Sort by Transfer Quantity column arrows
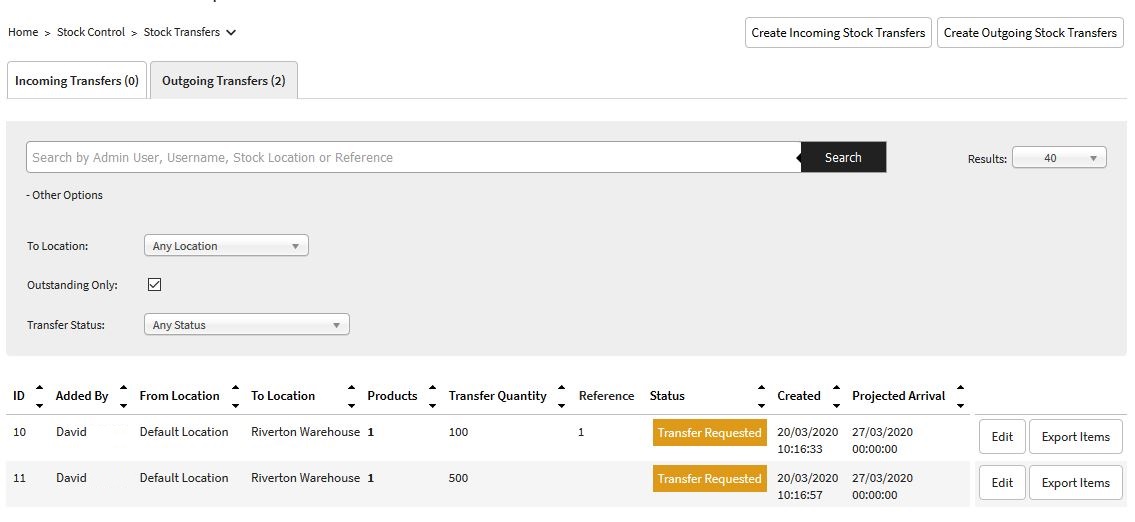Screen dimensions: 1135x522 (561, 396)
